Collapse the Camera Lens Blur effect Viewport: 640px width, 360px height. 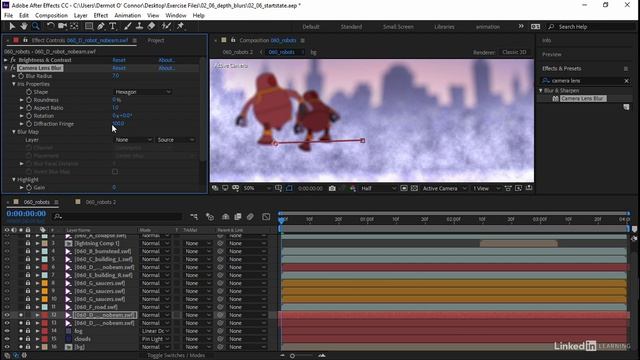point(6,68)
